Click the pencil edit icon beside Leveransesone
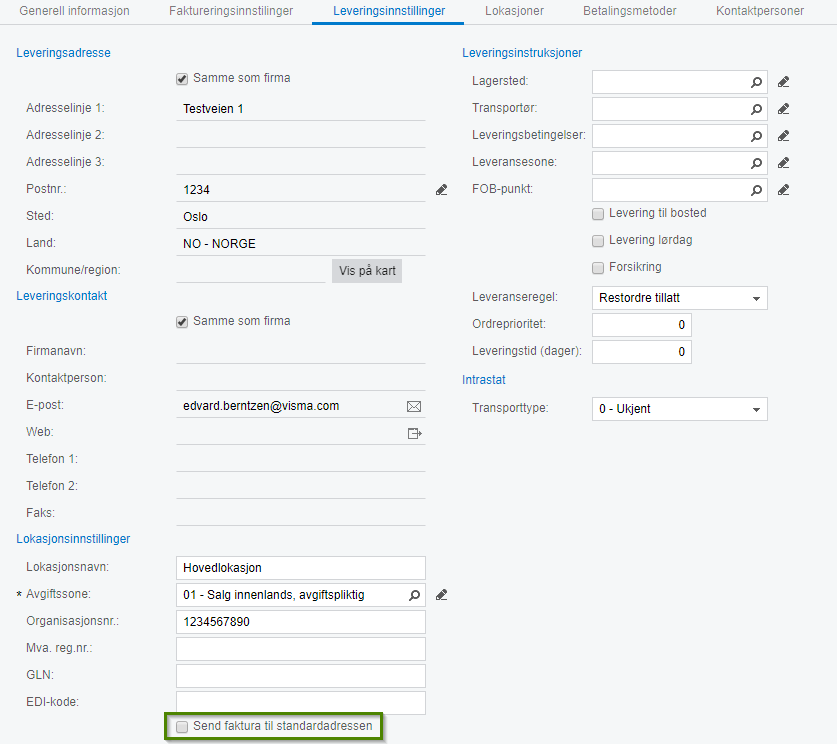 [784, 163]
